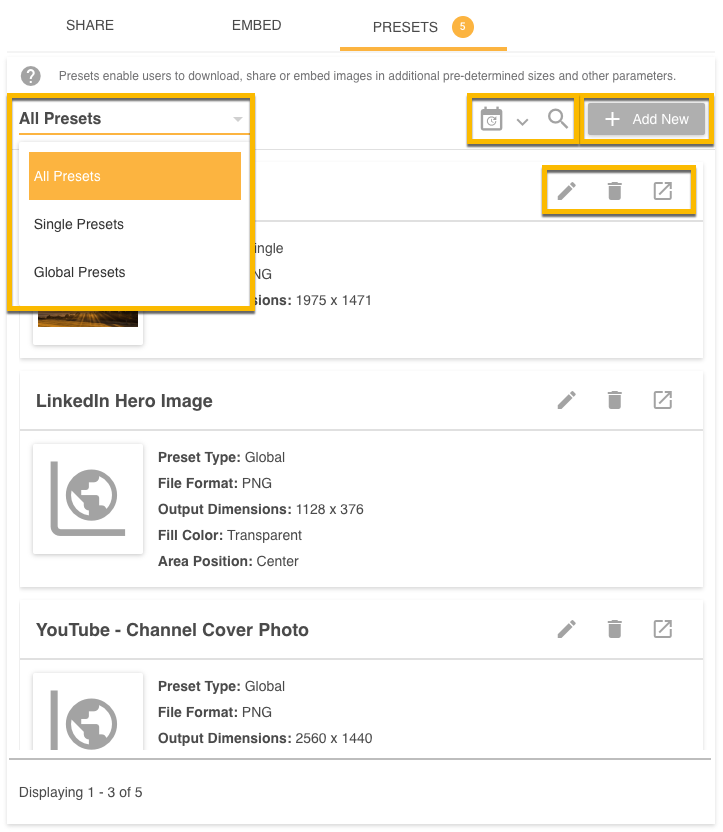Open the search magnifier icon
This screenshot has height=832, width=723.
tap(558, 119)
